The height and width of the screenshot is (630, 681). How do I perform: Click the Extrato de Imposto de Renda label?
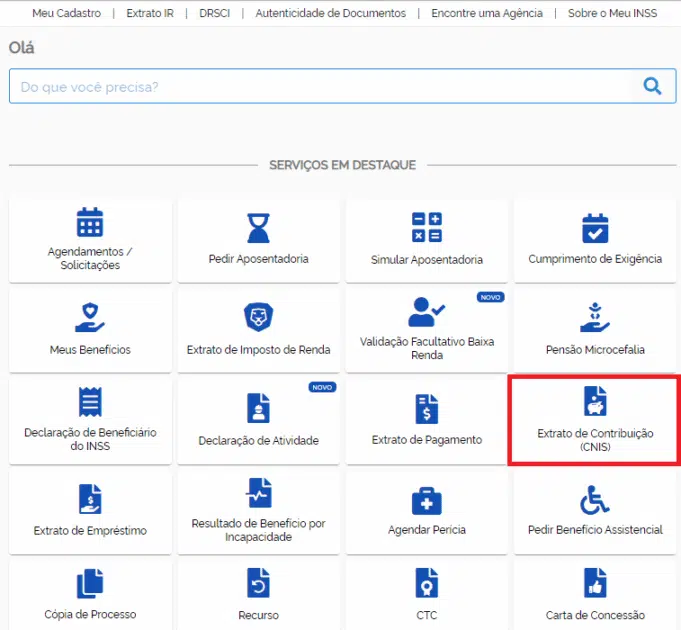[x=258, y=350]
